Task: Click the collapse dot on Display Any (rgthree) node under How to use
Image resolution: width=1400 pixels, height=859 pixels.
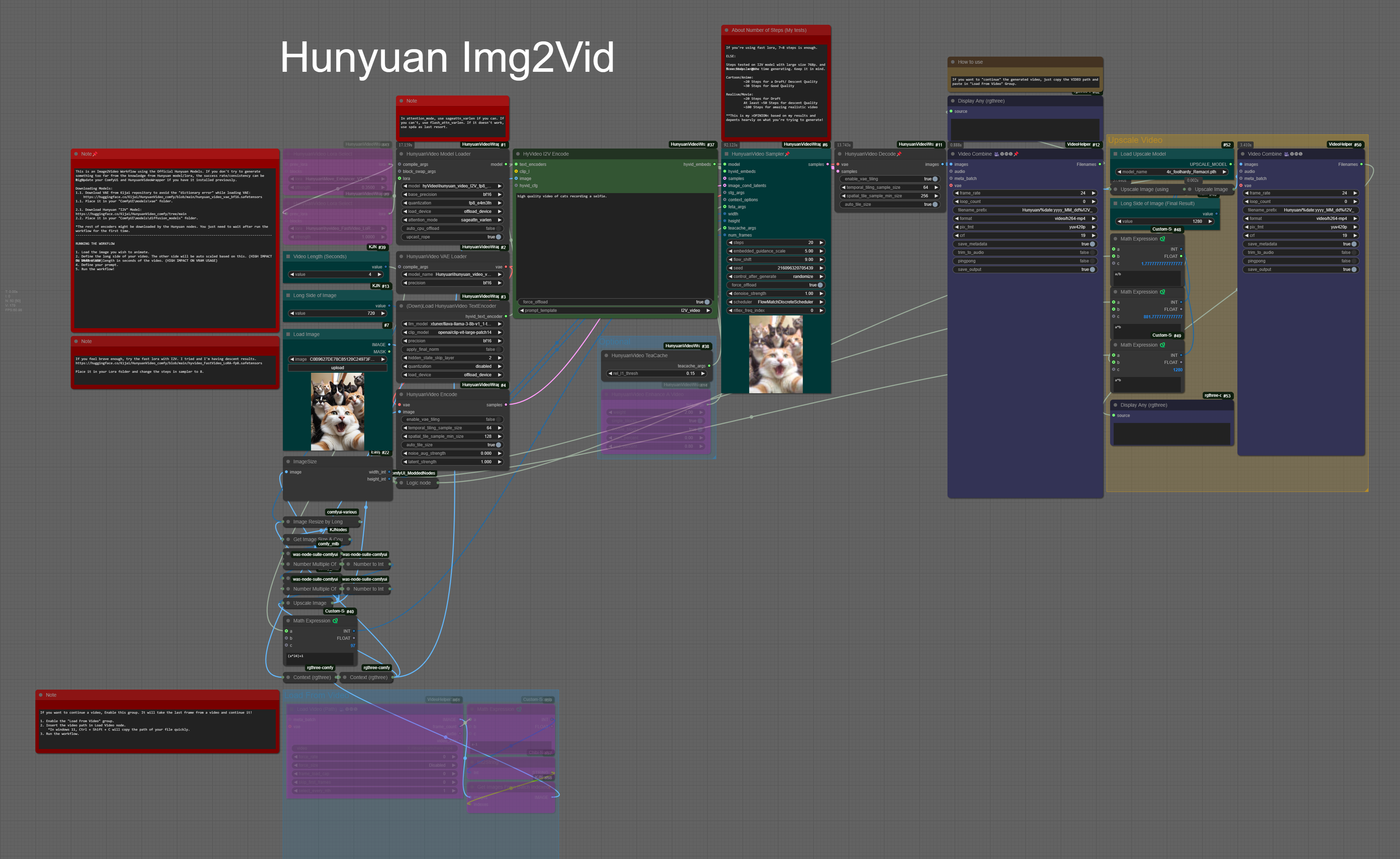Action: [953, 101]
